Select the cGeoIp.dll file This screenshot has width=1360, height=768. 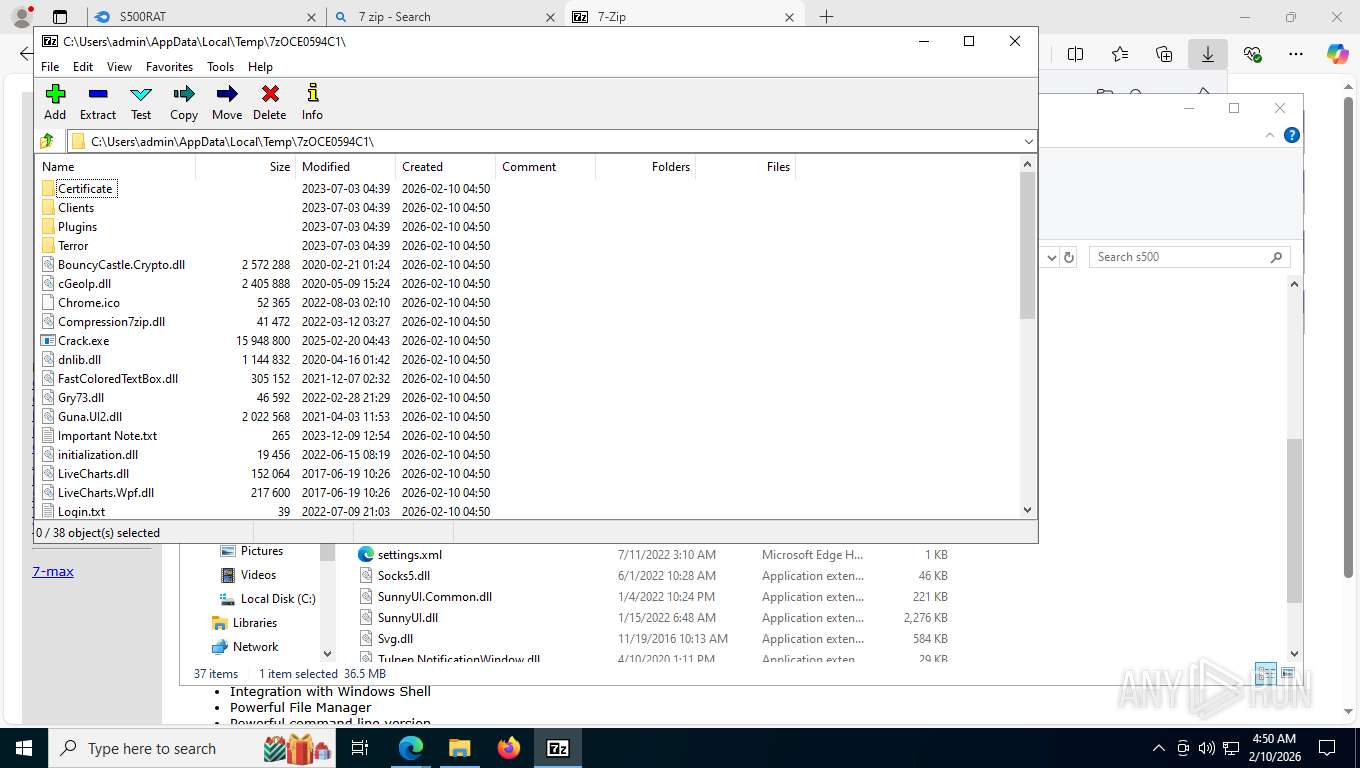click(84, 284)
